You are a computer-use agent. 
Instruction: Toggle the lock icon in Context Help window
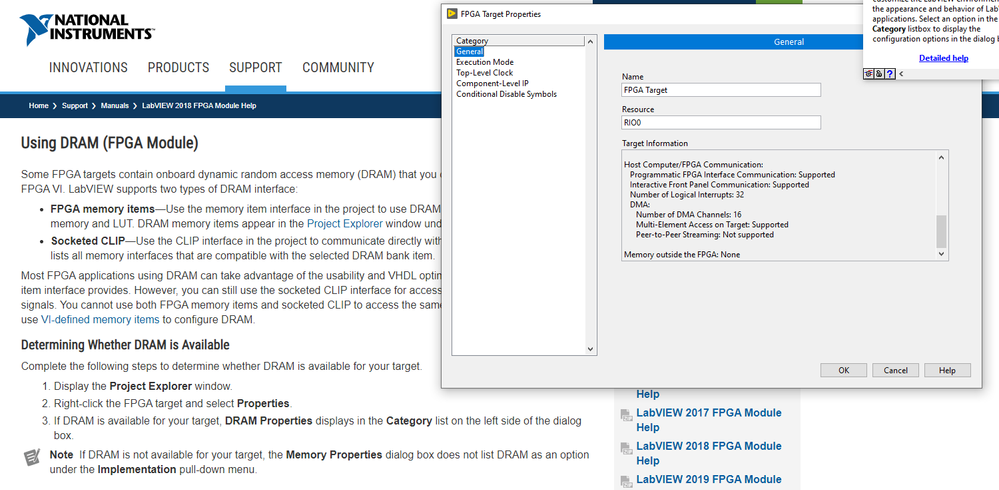[879, 74]
